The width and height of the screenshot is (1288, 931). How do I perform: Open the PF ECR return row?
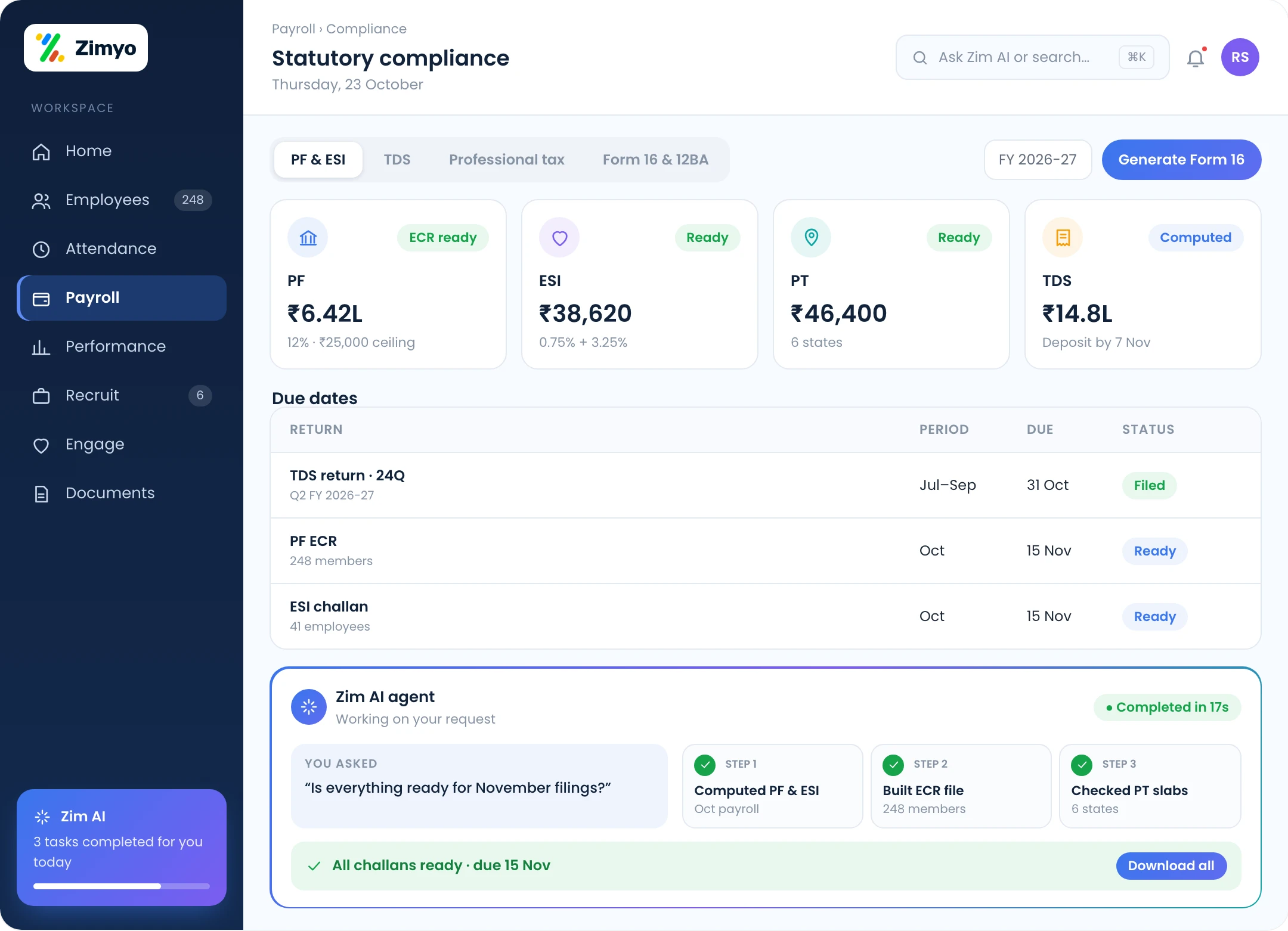[x=766, y=551]
